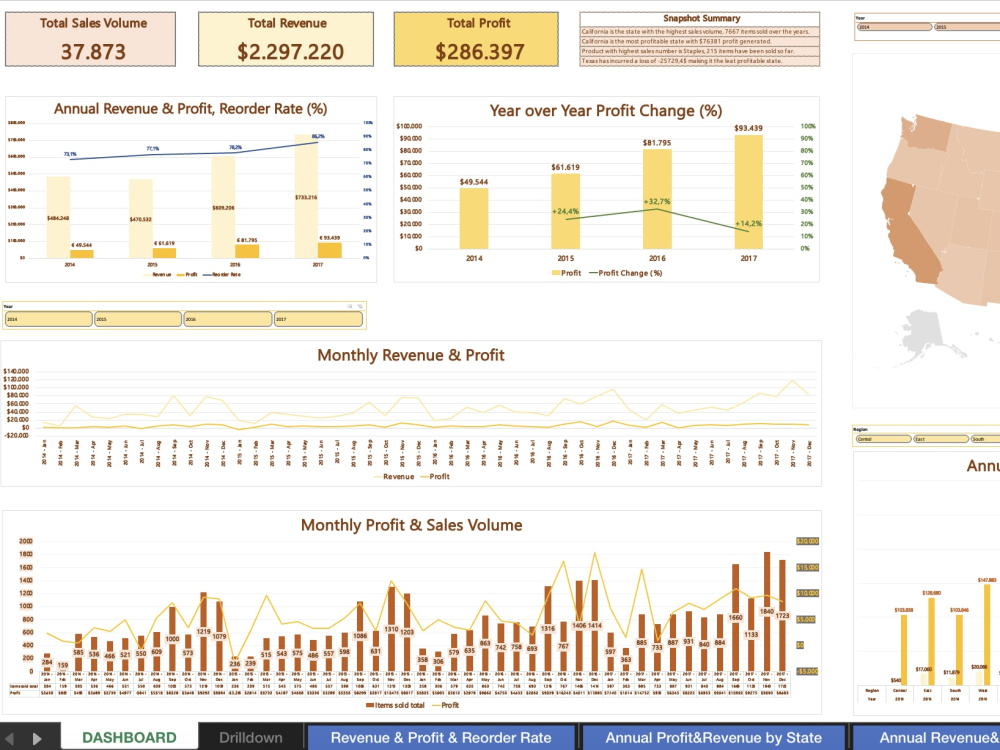1000x750 pixels.
Task: Select 2017 in the yellow Year slicer
Action: tap(318, 319)
